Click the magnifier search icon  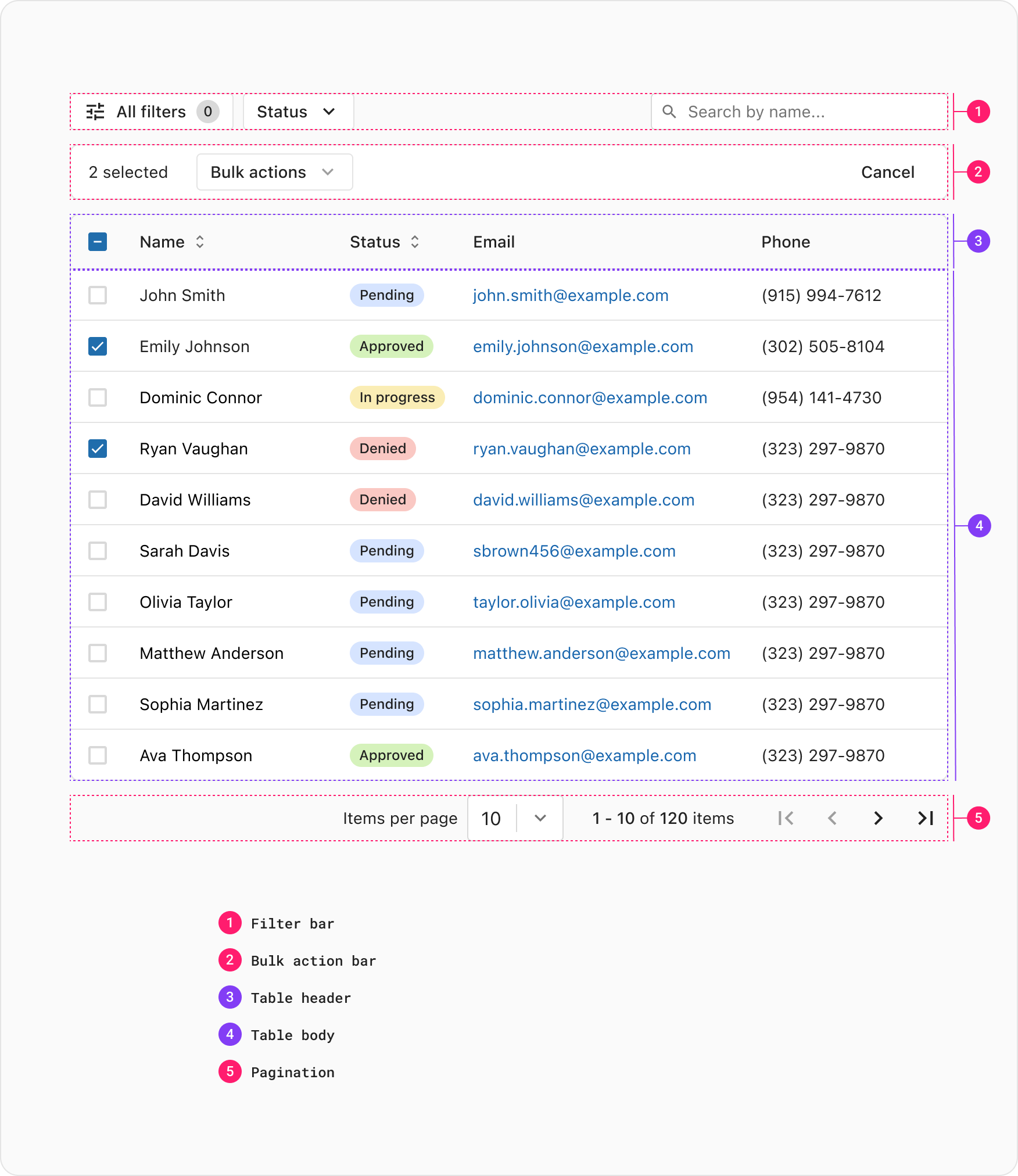tap(669, 112)
